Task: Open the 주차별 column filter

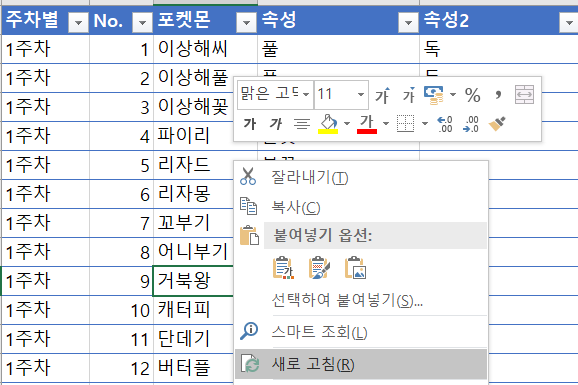Action: coord(78,23)
